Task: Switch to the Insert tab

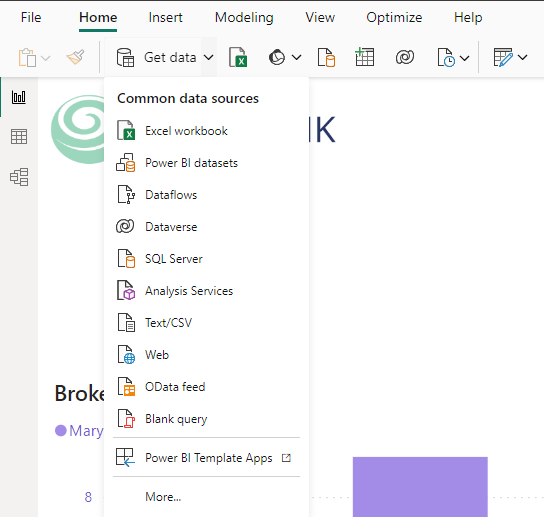Action: tap(165, 17)
